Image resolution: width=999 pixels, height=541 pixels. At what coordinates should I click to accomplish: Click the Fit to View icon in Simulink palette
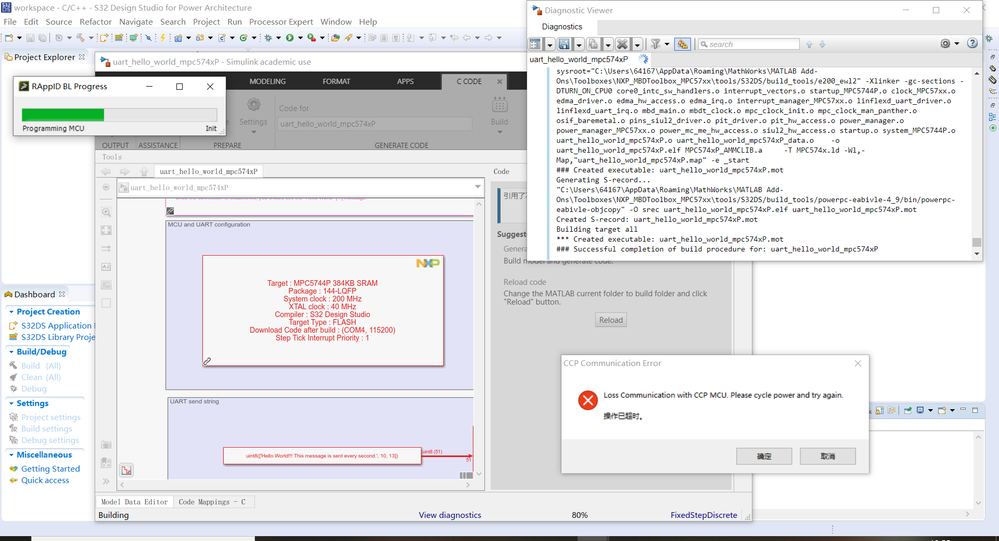(x=106, y=231)
